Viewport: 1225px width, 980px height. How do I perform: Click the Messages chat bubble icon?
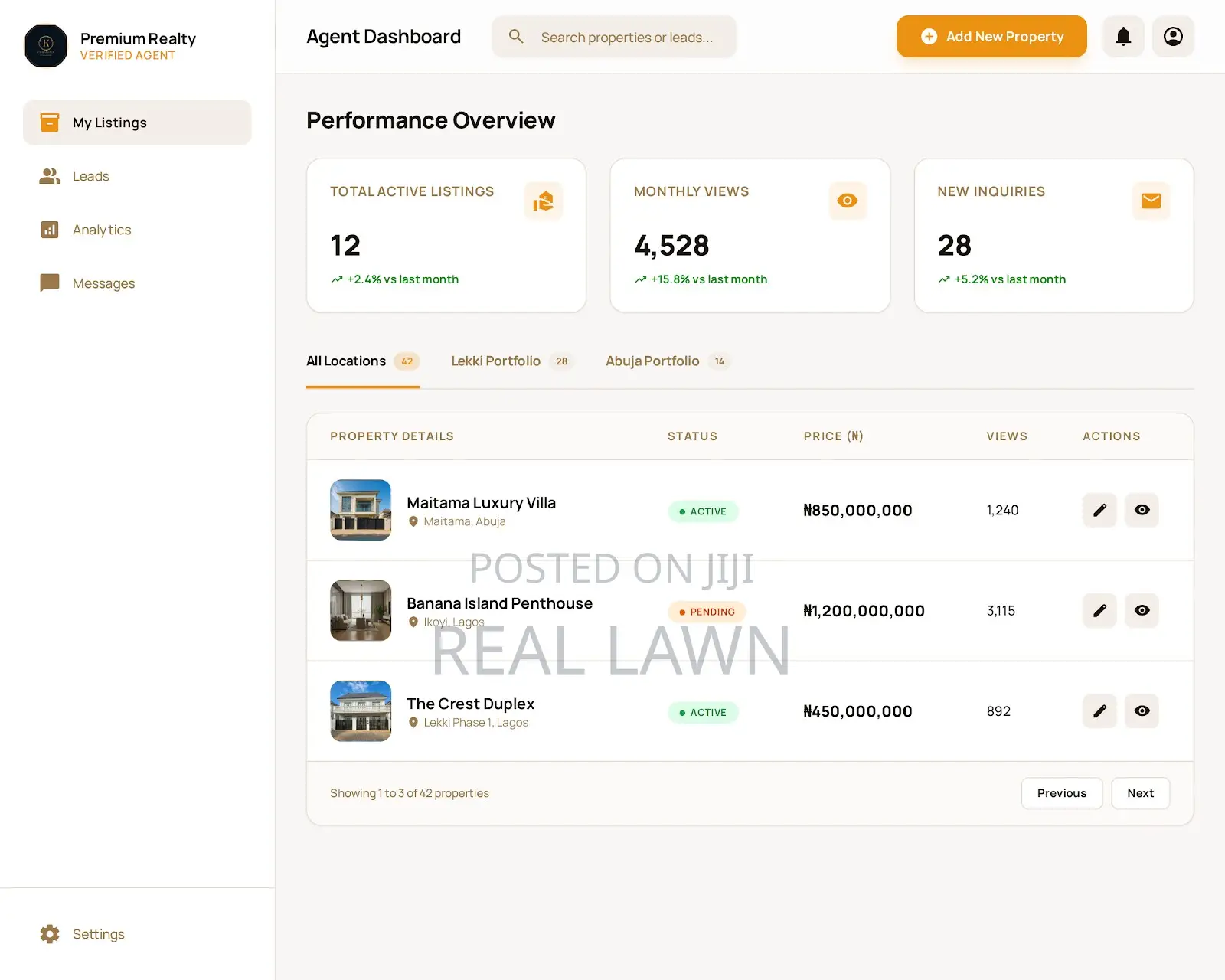pos(50,283)
